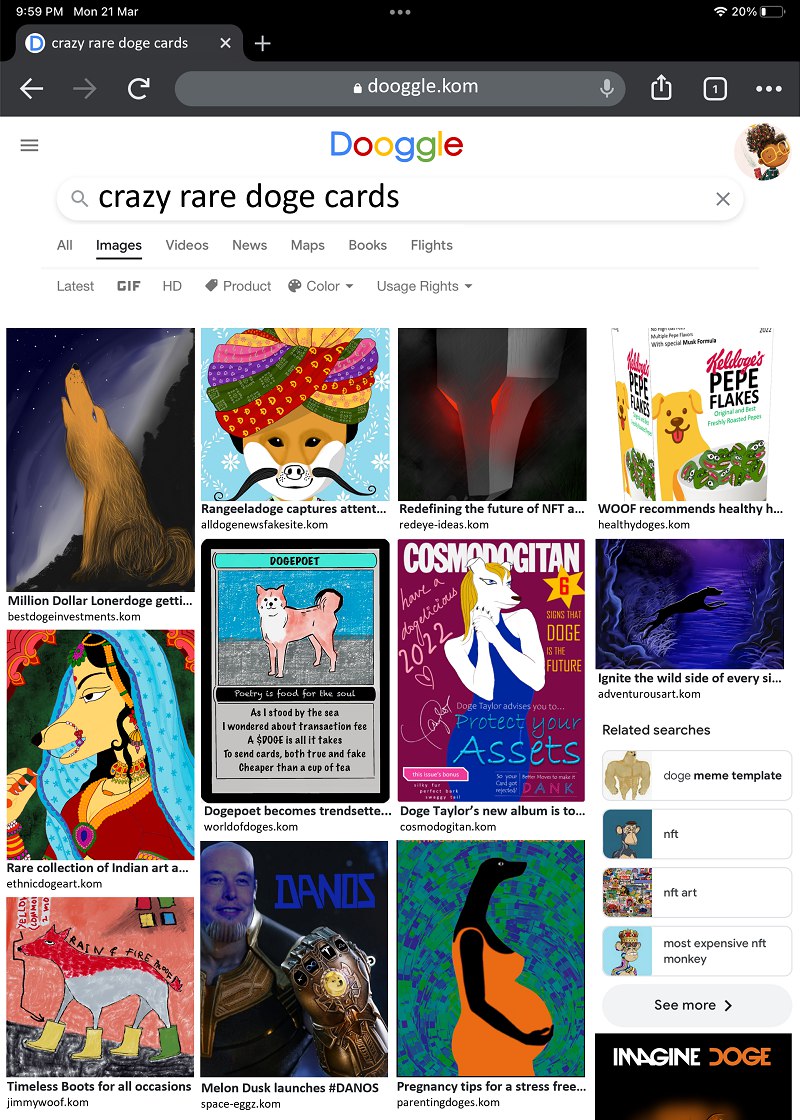Enable the Product filter
Viewport: 800px width, 1120px height.
pyautogui.click(x=238, y=286)
